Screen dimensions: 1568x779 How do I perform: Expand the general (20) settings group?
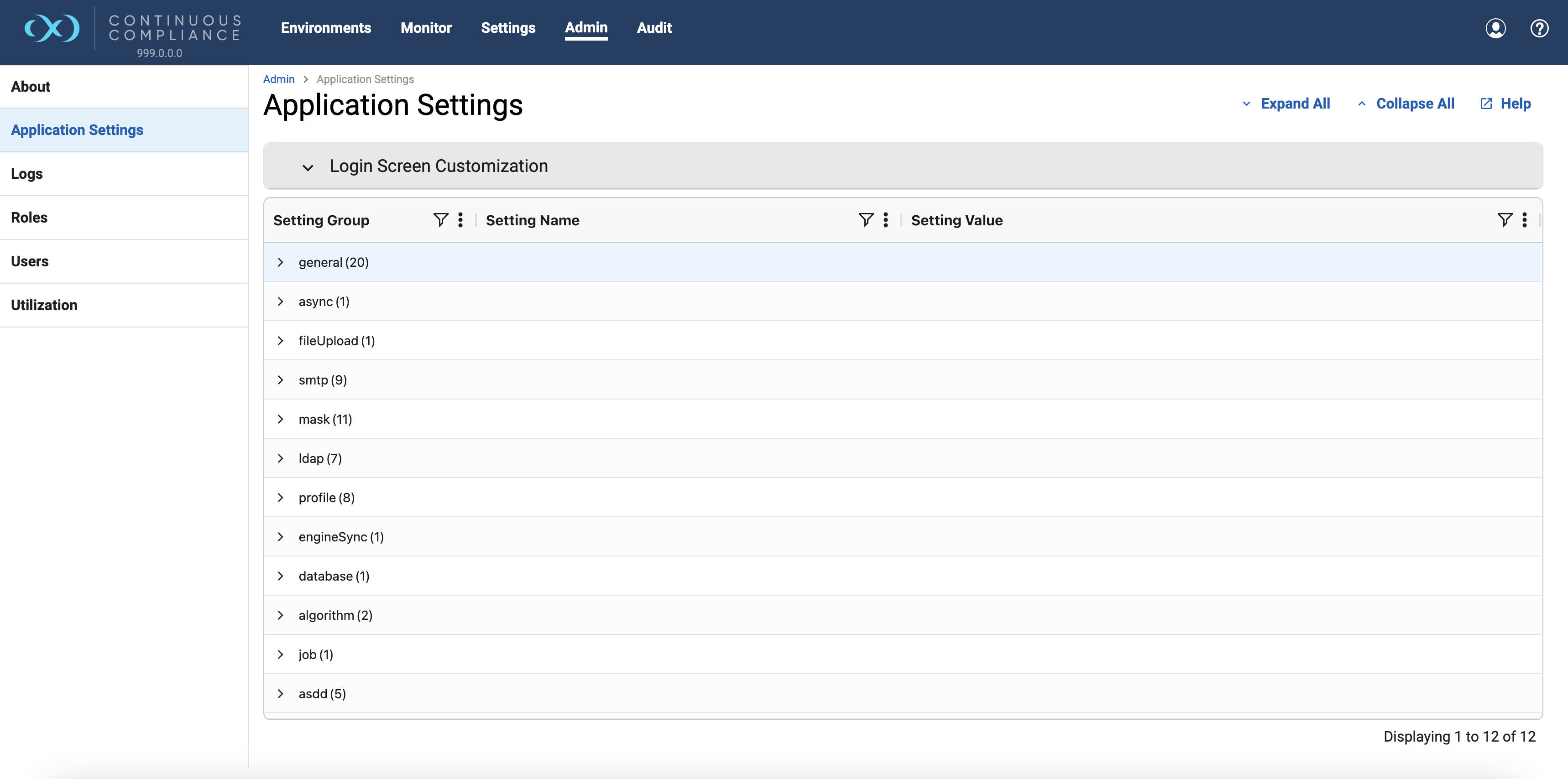click(x=281, y=262)
